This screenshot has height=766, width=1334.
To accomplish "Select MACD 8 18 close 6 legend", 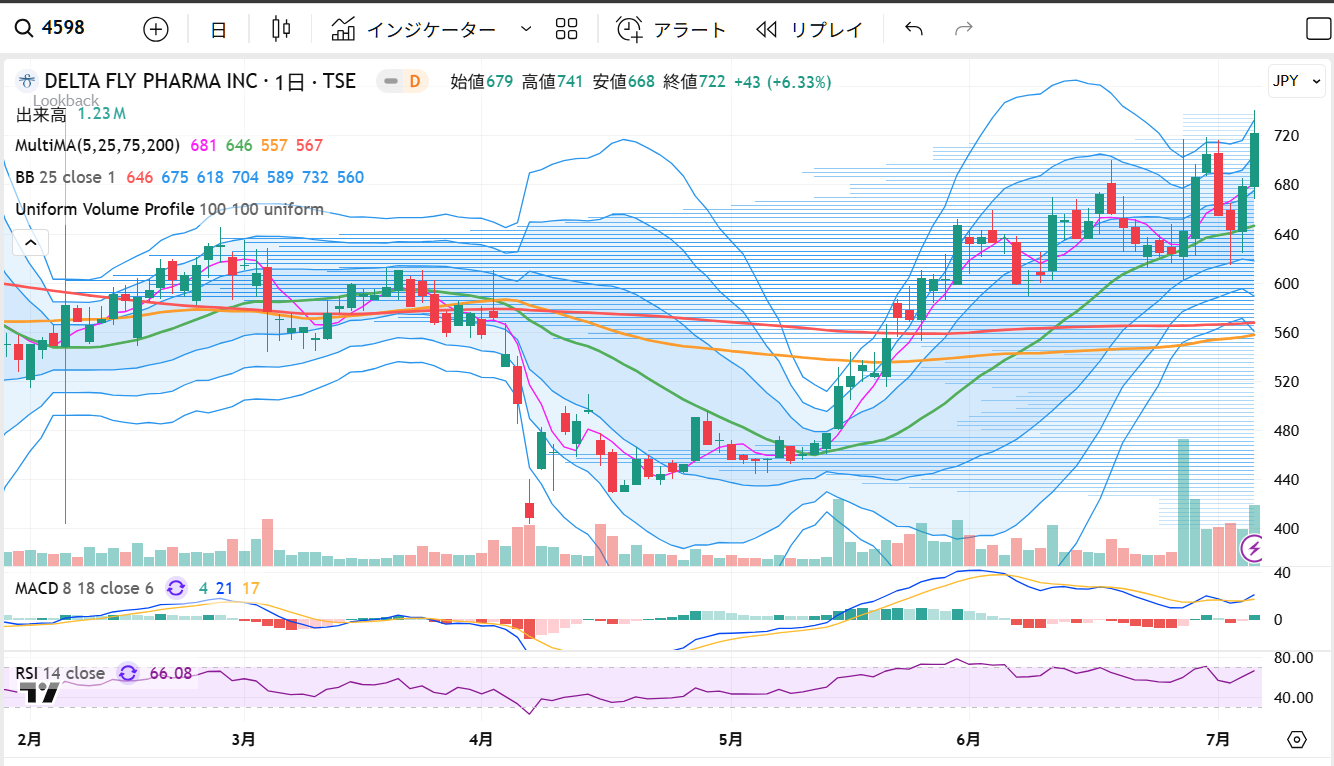I will 84,588.
